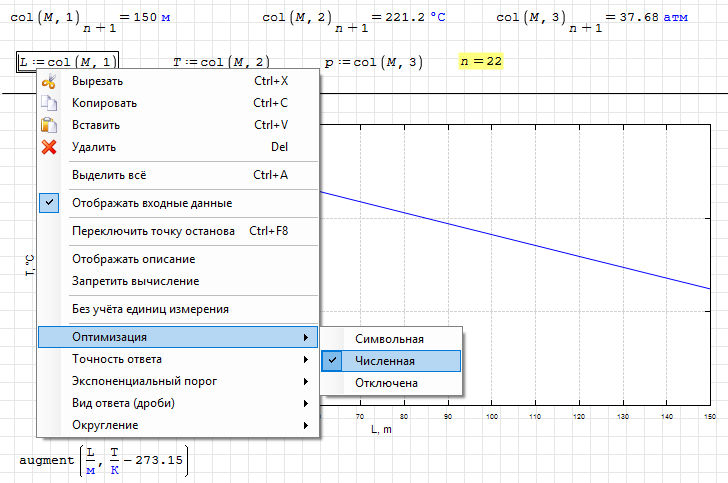Click the scissors Cut icon
728x483 pixels.
coord(48,82)
